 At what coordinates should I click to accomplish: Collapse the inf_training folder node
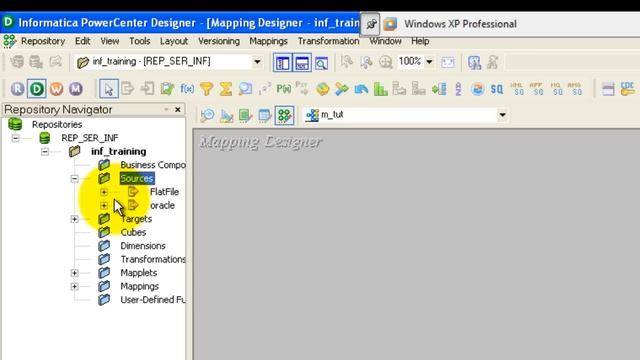point(45,152)
